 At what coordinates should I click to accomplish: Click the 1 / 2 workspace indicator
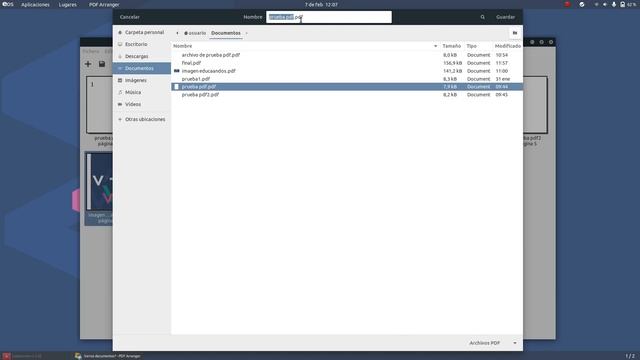click(630, 356)
